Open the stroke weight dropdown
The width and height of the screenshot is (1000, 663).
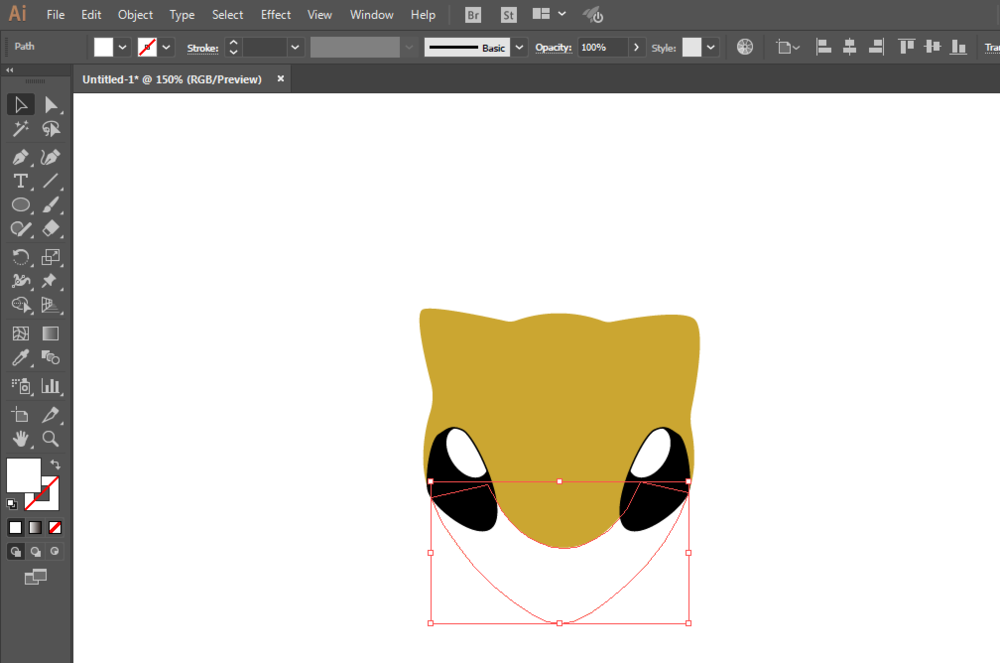click(x=295, y=47)
